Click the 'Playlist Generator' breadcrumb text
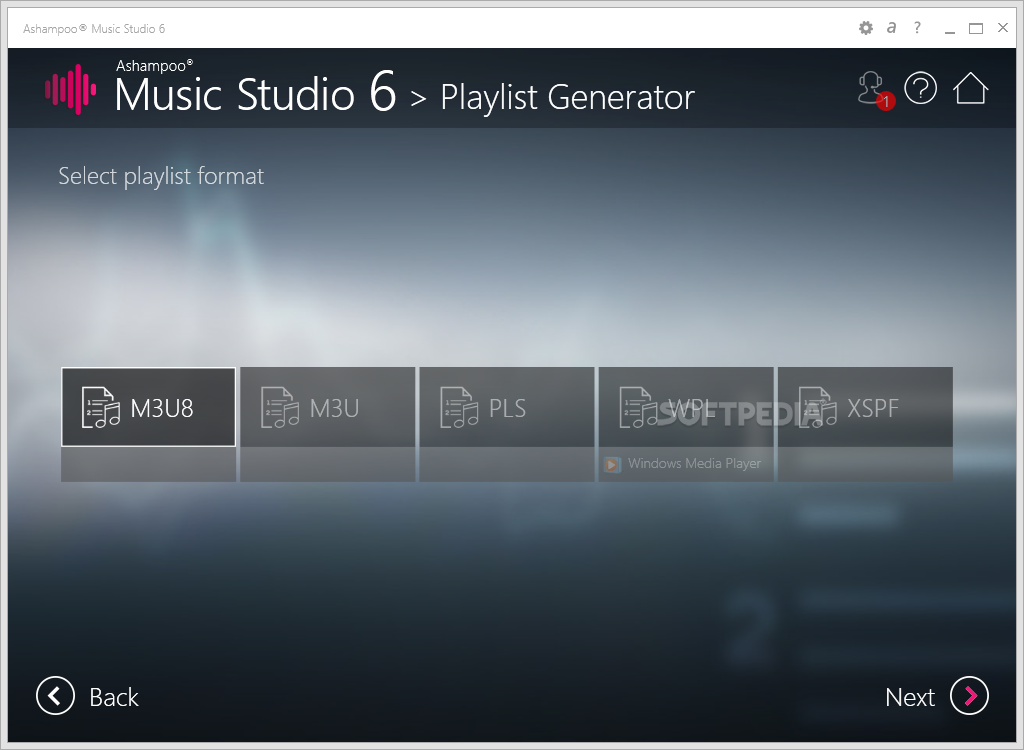This screenshot has width=1024, height=750. point(568,97)
